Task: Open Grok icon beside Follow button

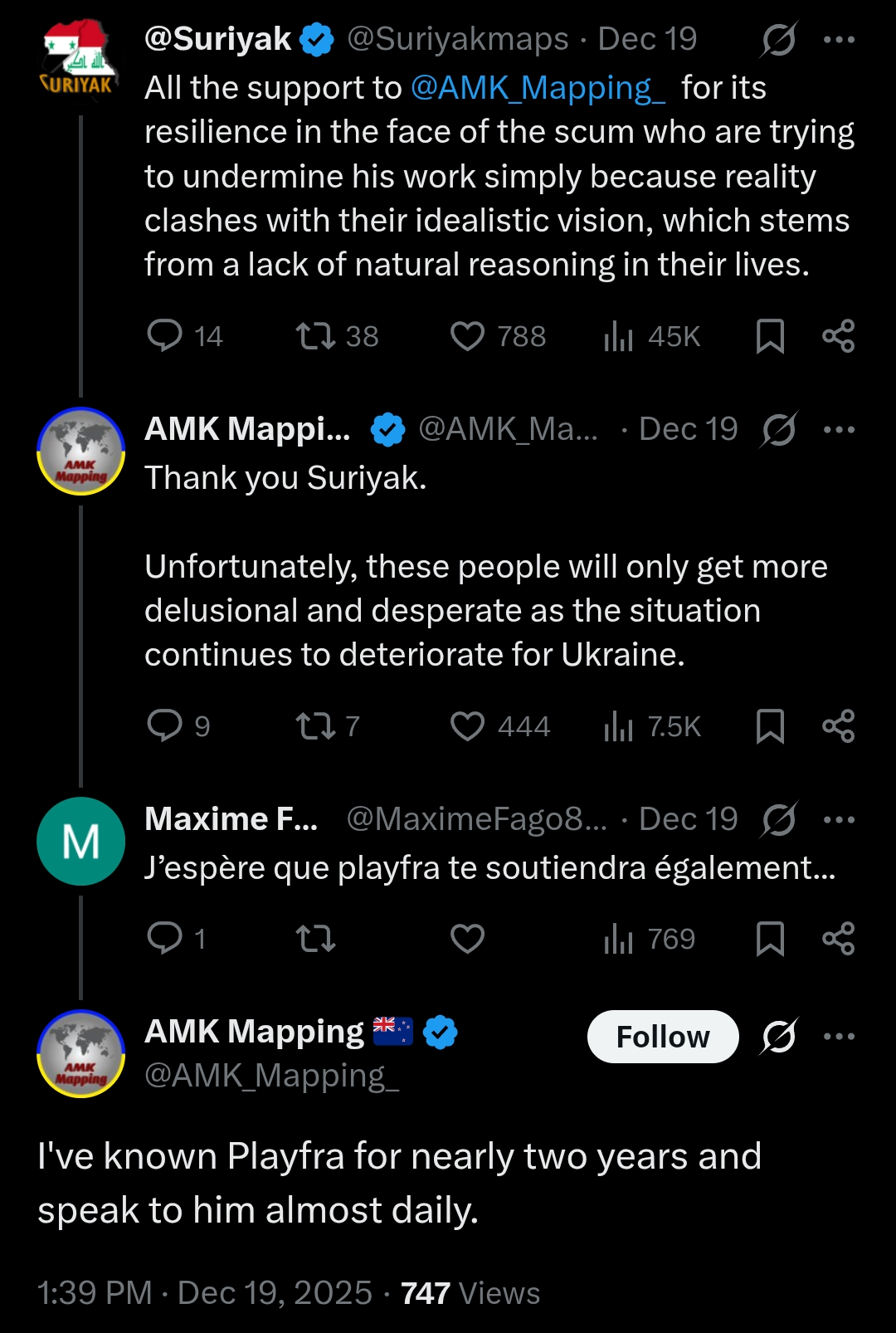Action: click(778, 1037)
